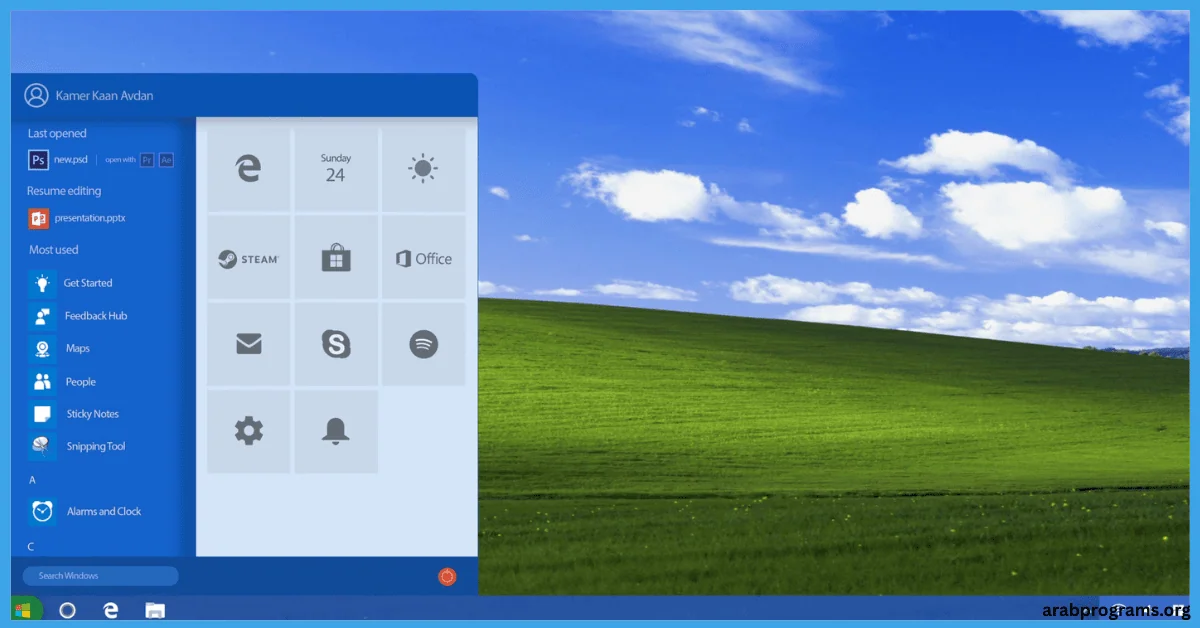
Task: Click the letter A section header
Action: 32,480
